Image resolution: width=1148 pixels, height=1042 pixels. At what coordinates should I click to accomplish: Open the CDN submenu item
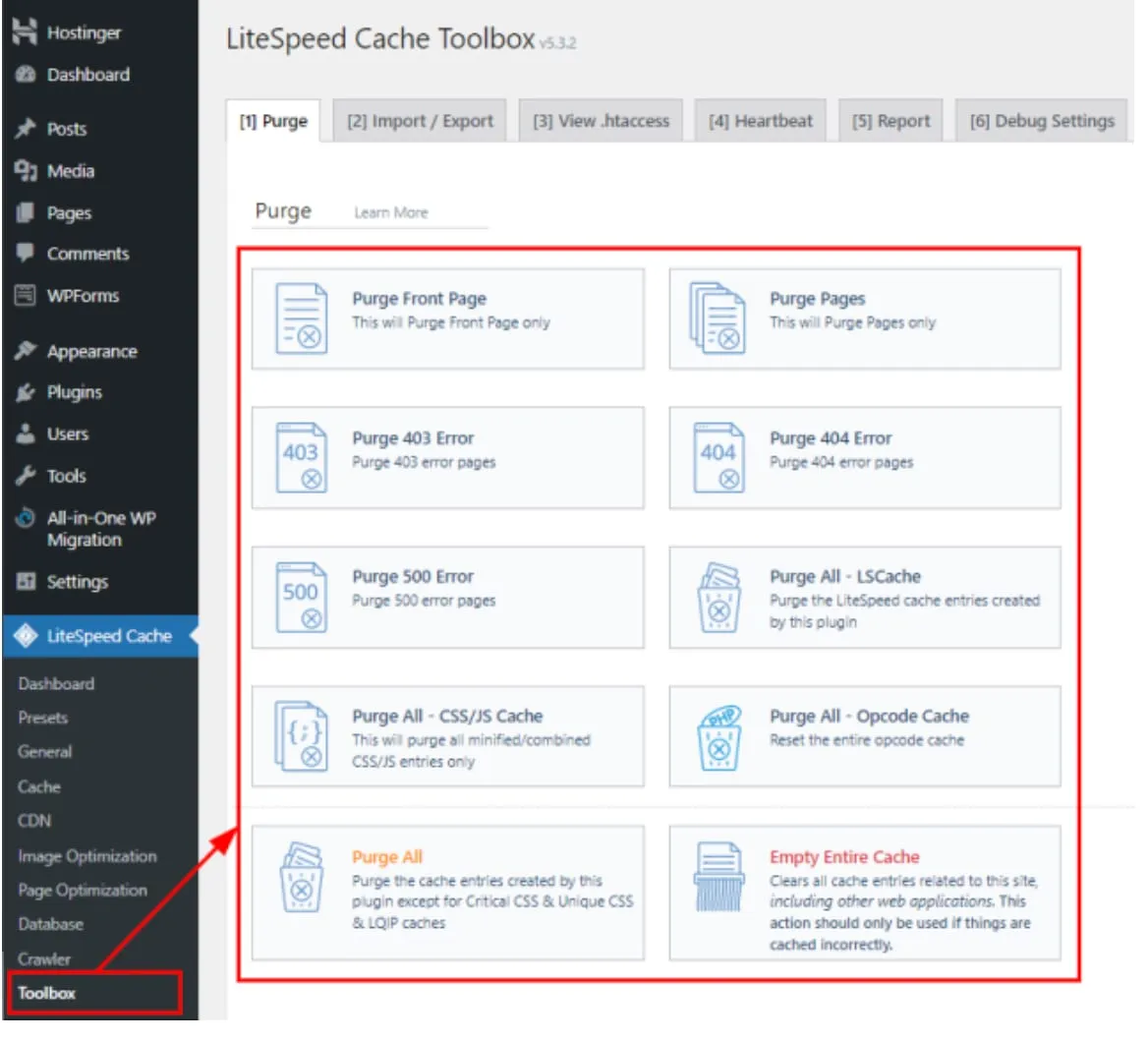(34, 820)
